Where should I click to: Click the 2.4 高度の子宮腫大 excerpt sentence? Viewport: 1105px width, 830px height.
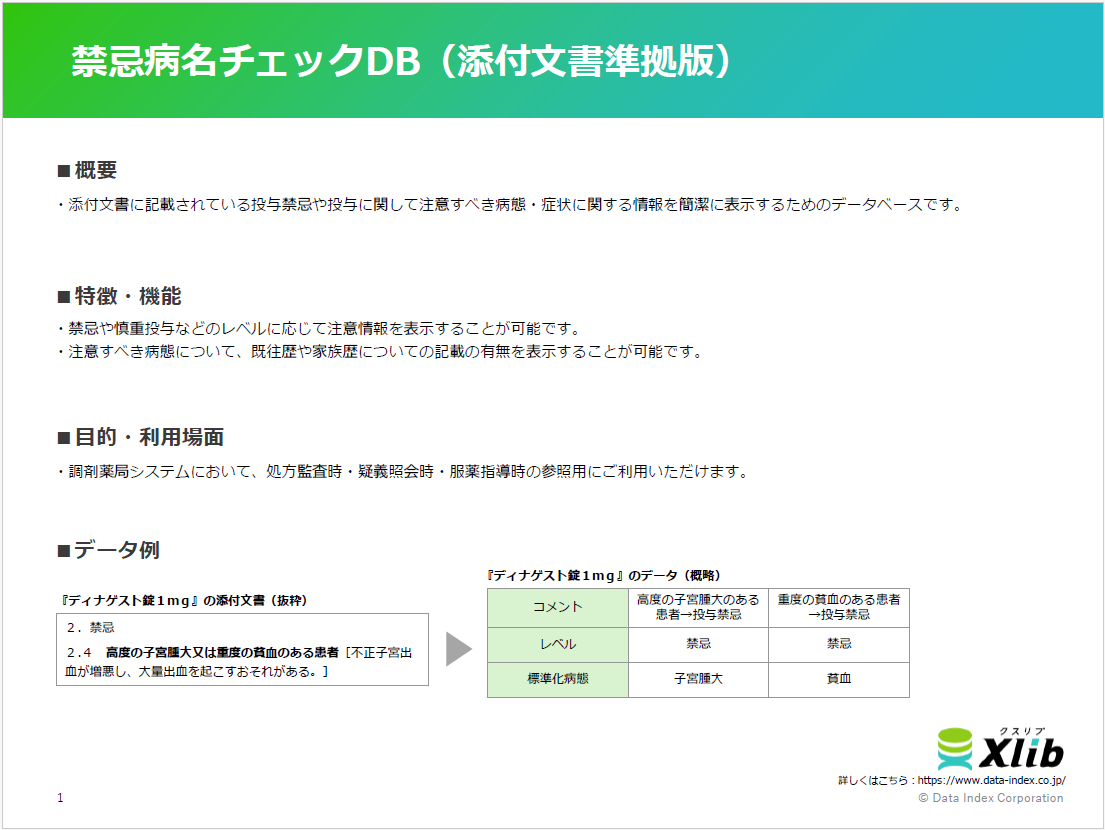[x=239, y=662]
